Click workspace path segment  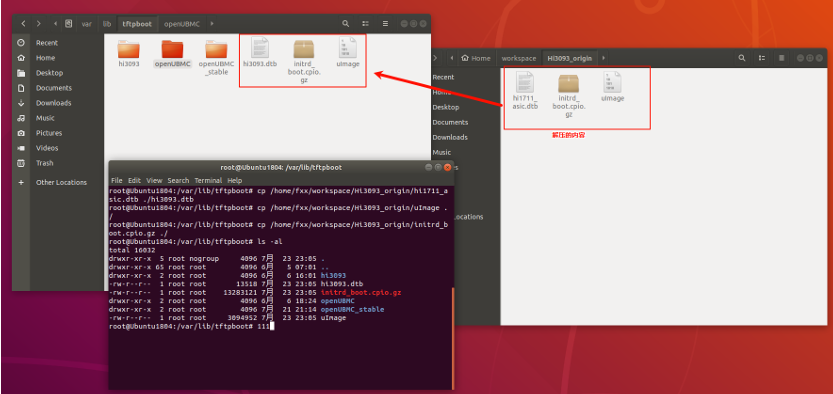click(x=518, y=58)
